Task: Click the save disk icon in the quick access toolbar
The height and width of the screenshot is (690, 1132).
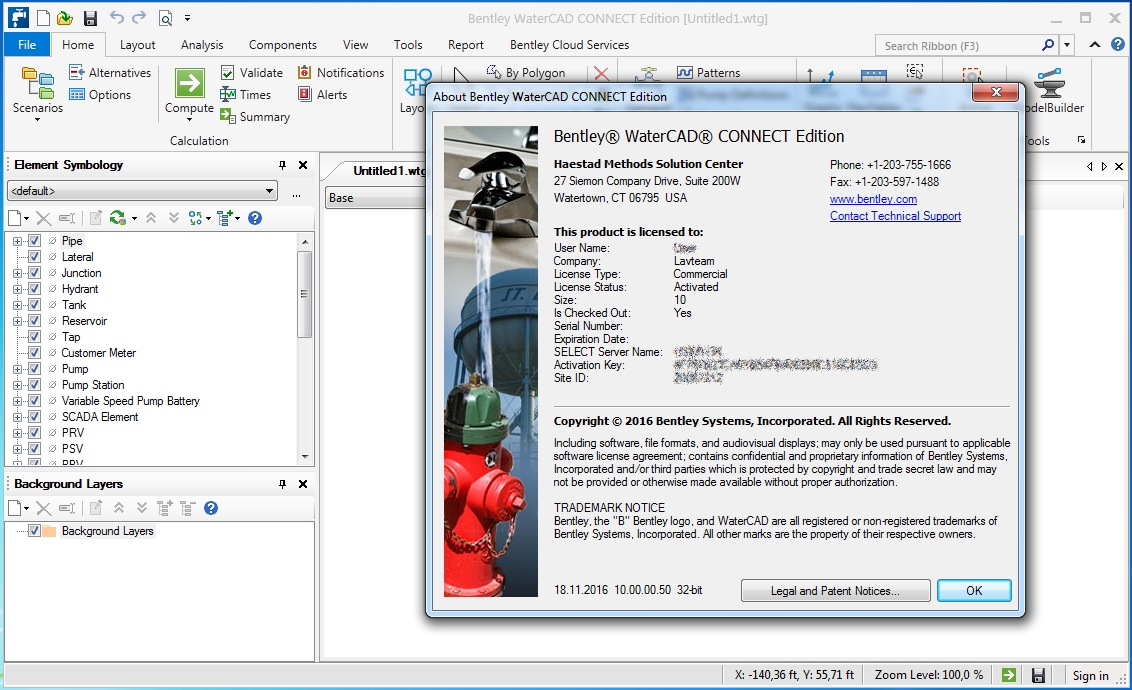Action: click(90, 18)
